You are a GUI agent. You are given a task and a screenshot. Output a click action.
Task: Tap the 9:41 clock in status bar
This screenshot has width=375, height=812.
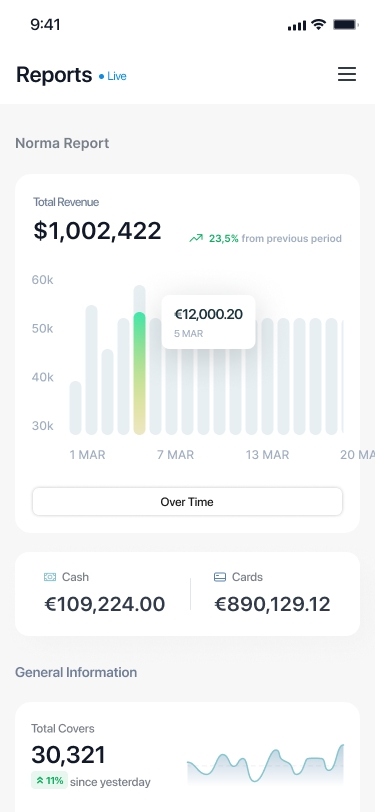coord(45,24)
